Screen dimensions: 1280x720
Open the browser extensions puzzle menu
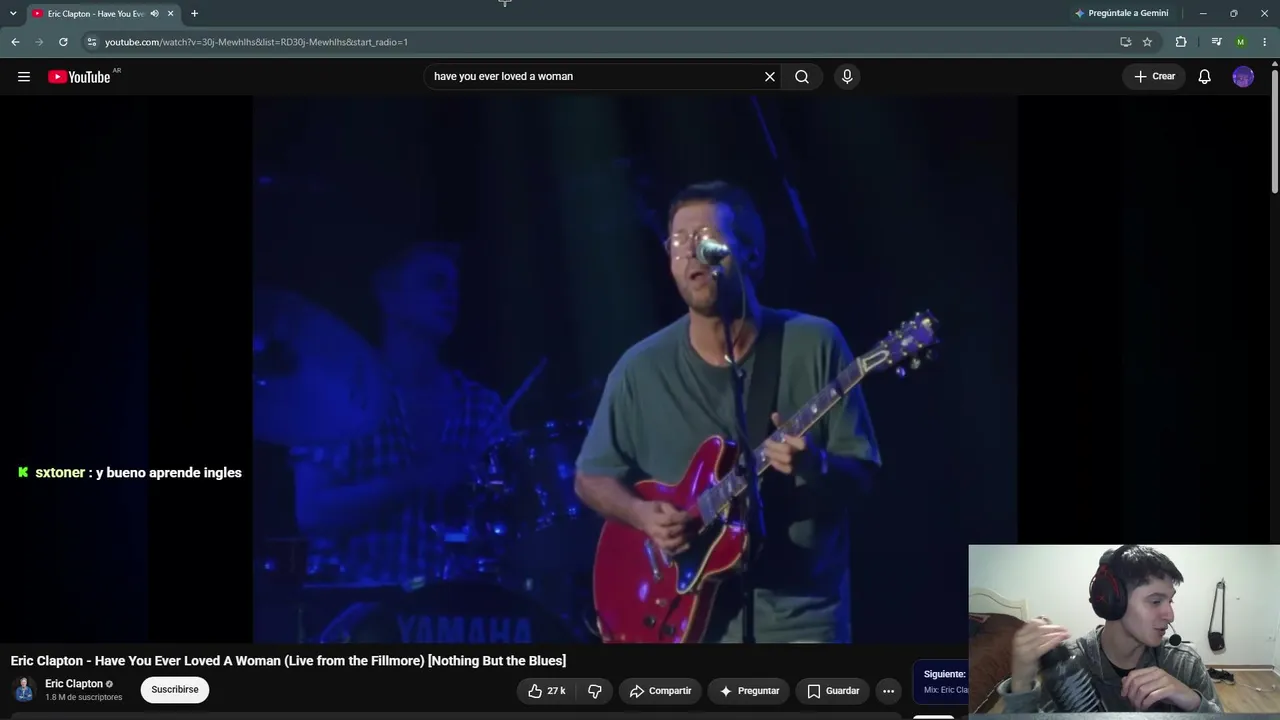pos(1181,42)
